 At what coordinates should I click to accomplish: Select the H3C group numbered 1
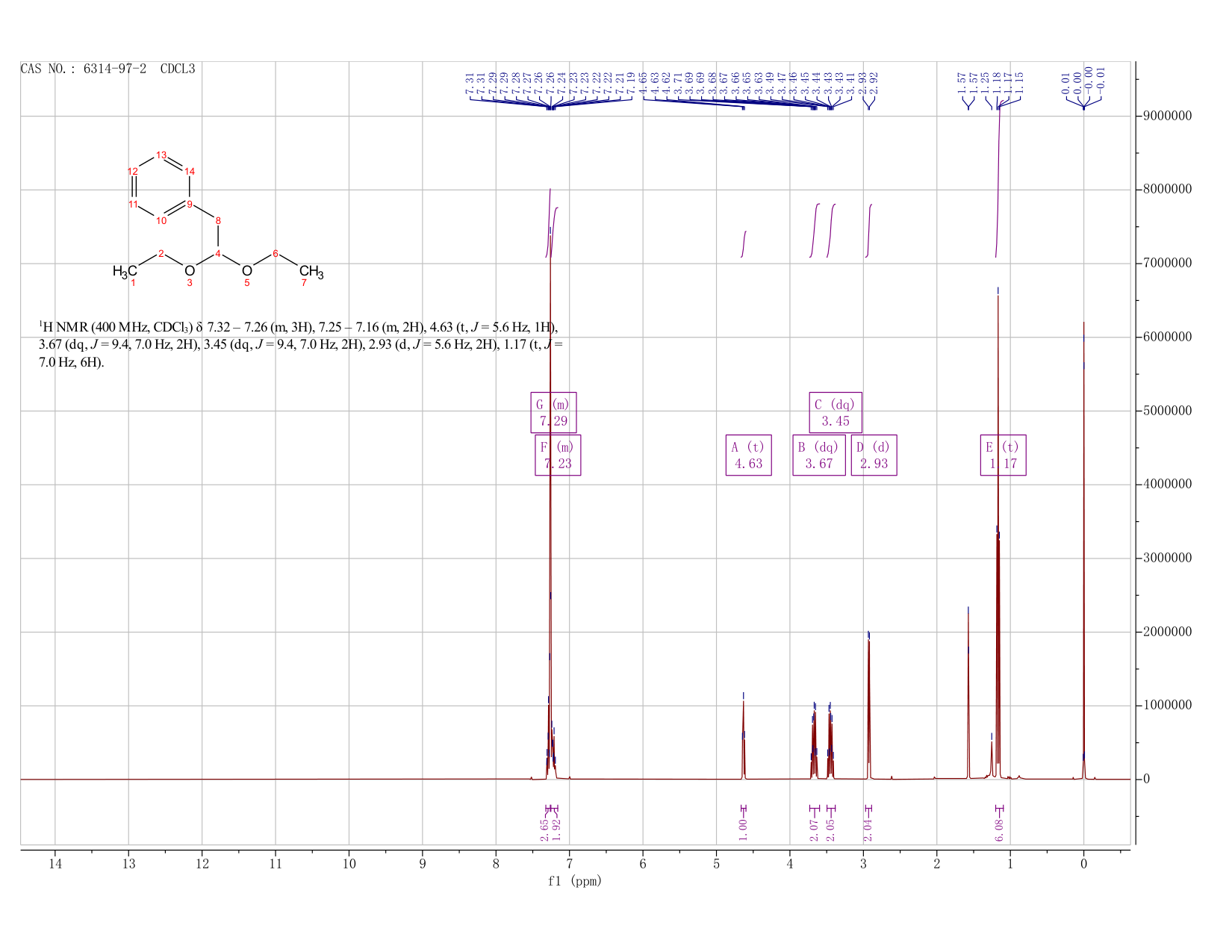125,272
